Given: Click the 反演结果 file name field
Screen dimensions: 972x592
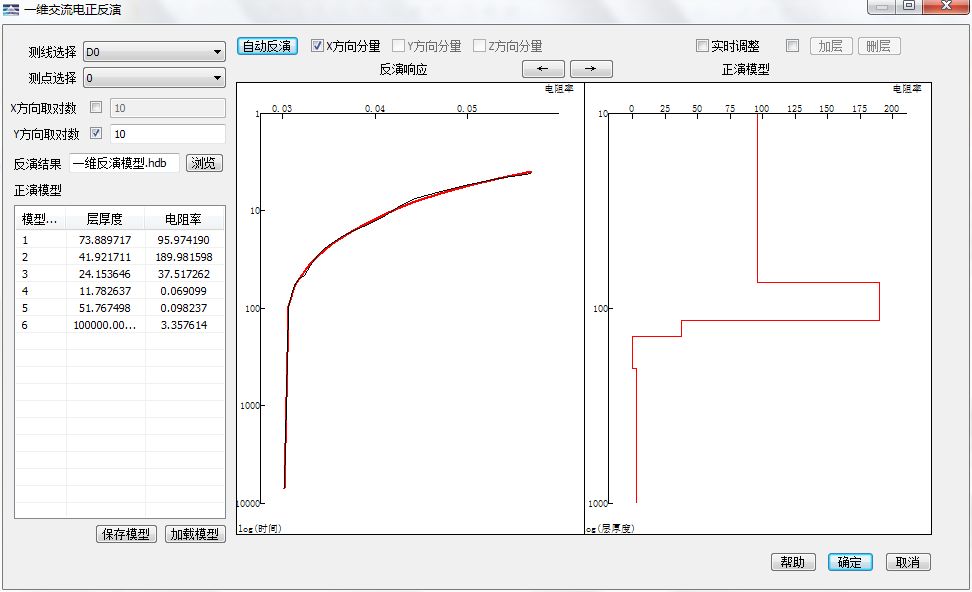Looking at the screenshot, I should click(x=125, y=163).
